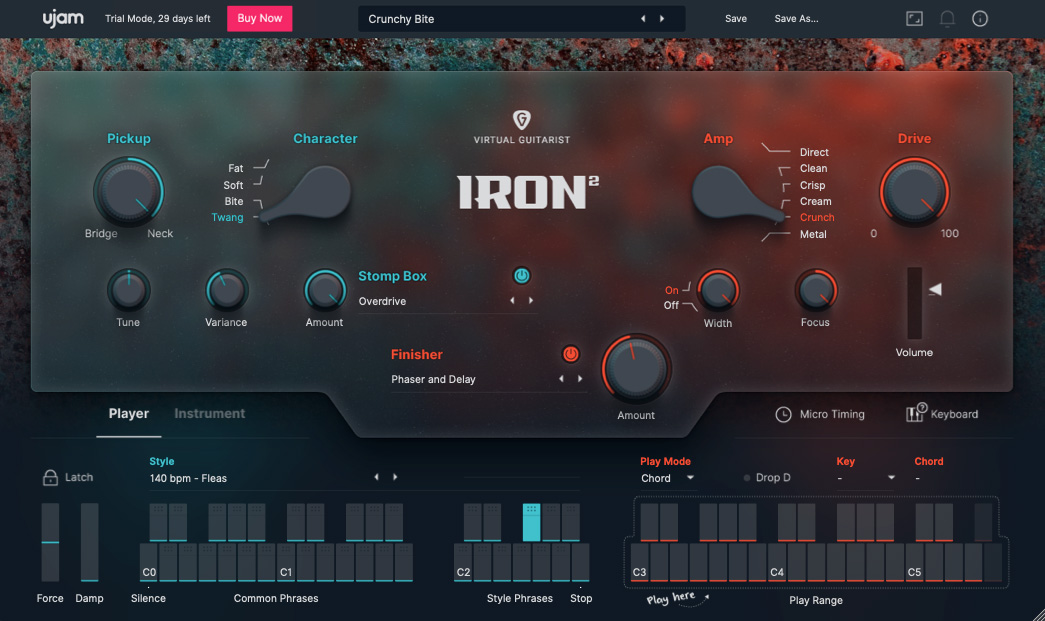Set Width switch to Off

tap(671, 305)
